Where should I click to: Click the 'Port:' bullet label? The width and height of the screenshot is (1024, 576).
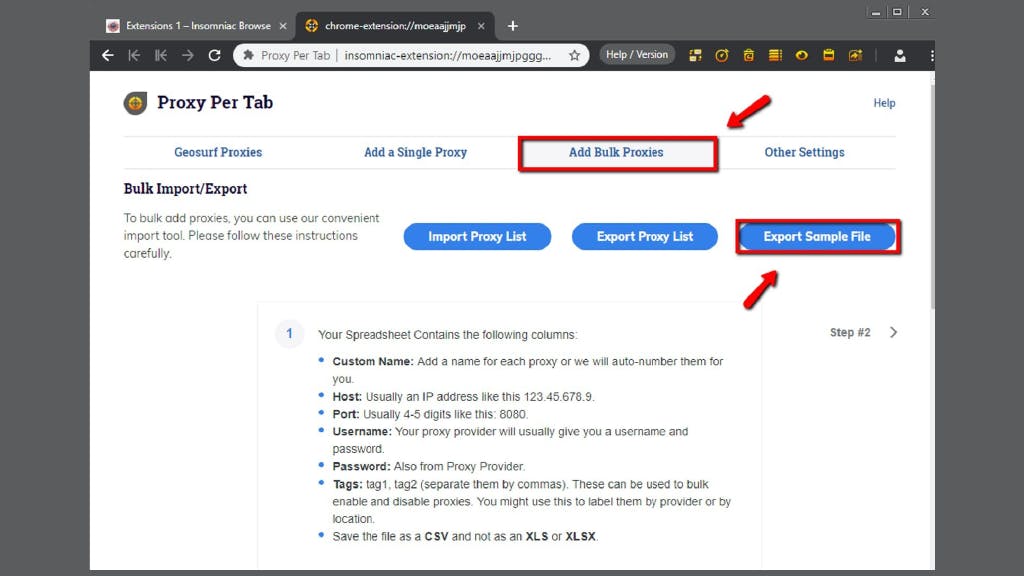pos(345,414)
